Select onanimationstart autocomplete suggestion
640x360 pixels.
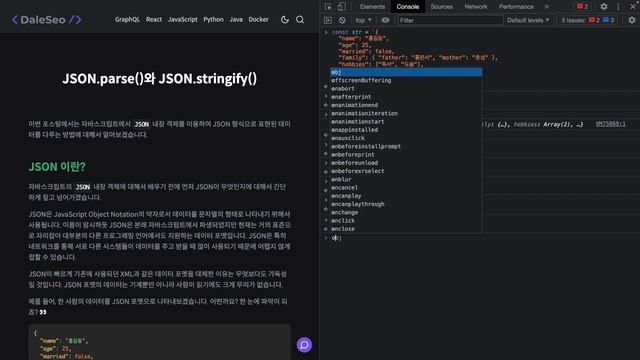coord(406,122)
